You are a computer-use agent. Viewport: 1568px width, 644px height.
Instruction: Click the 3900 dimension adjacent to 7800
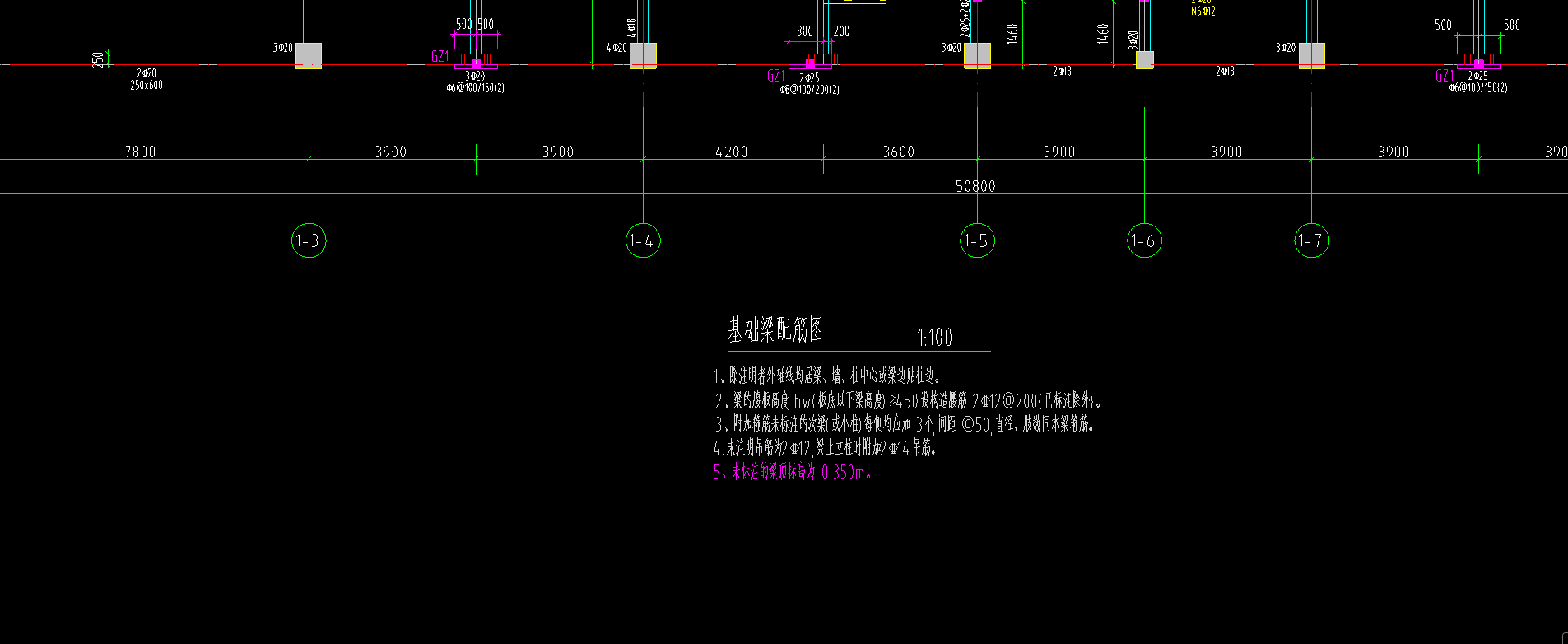click(x=391, y=152)
